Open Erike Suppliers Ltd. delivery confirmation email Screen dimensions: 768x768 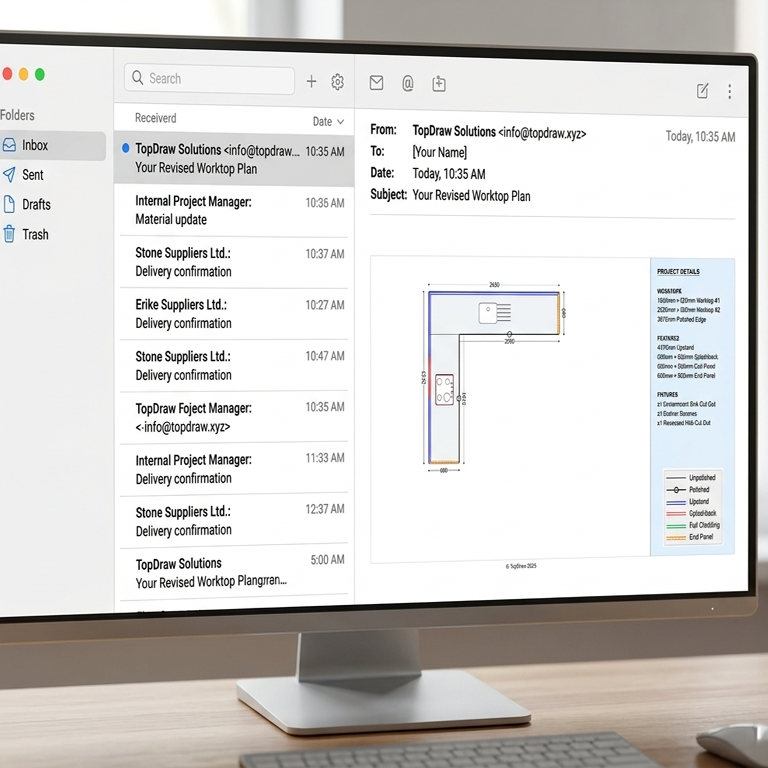pos(234,314)
